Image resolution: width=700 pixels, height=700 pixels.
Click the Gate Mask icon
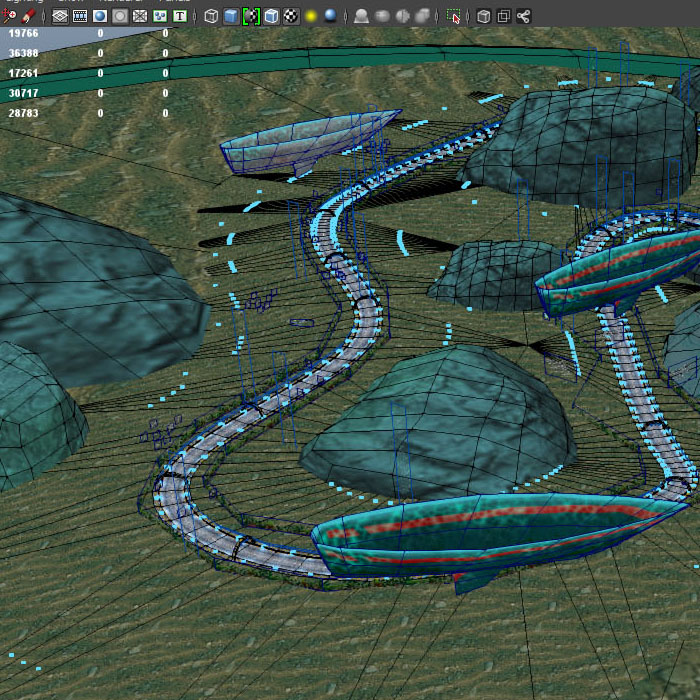pos(120,16)
